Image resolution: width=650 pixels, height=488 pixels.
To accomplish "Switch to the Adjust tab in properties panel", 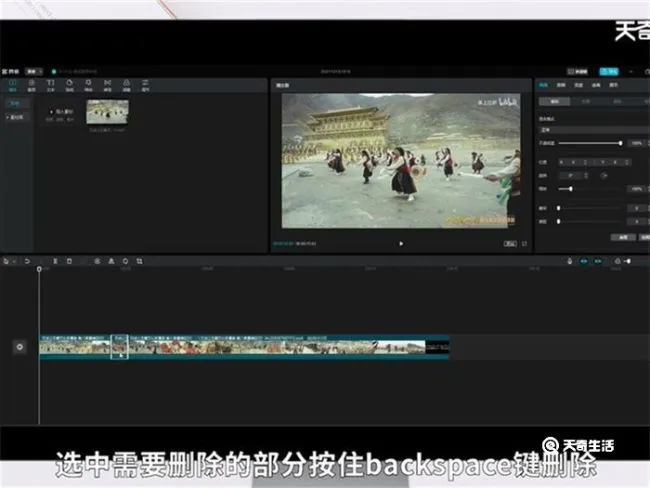I will [x=614, y=85].
